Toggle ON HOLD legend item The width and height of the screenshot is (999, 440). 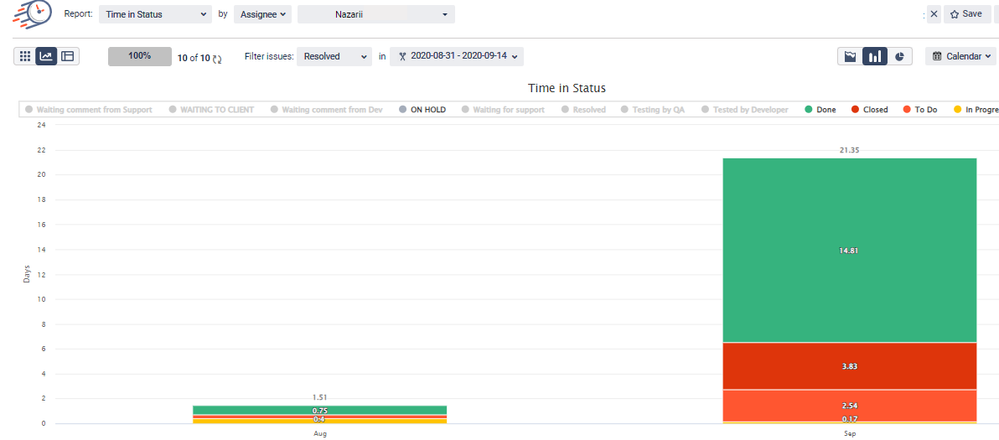coord(422,110)
